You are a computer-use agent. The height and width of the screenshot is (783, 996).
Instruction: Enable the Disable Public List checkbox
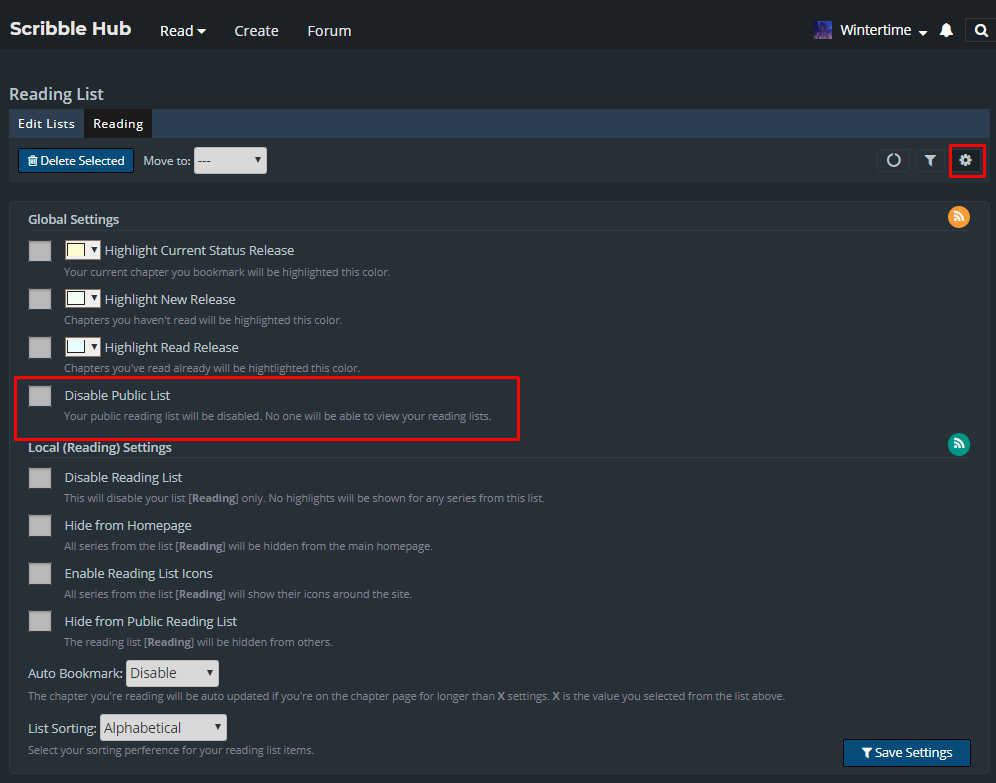pos(40,396)
